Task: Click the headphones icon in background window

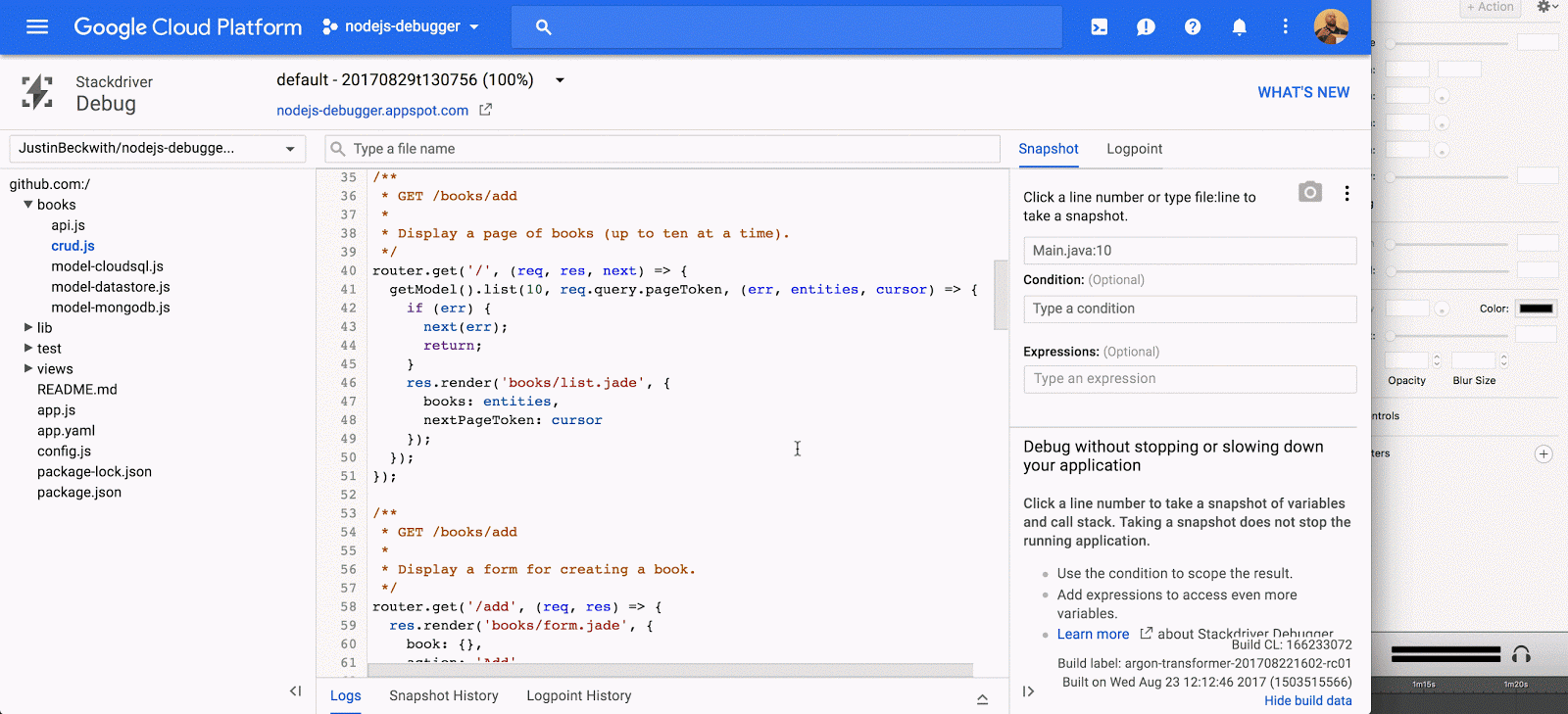Action: [x=1521, y=654]
